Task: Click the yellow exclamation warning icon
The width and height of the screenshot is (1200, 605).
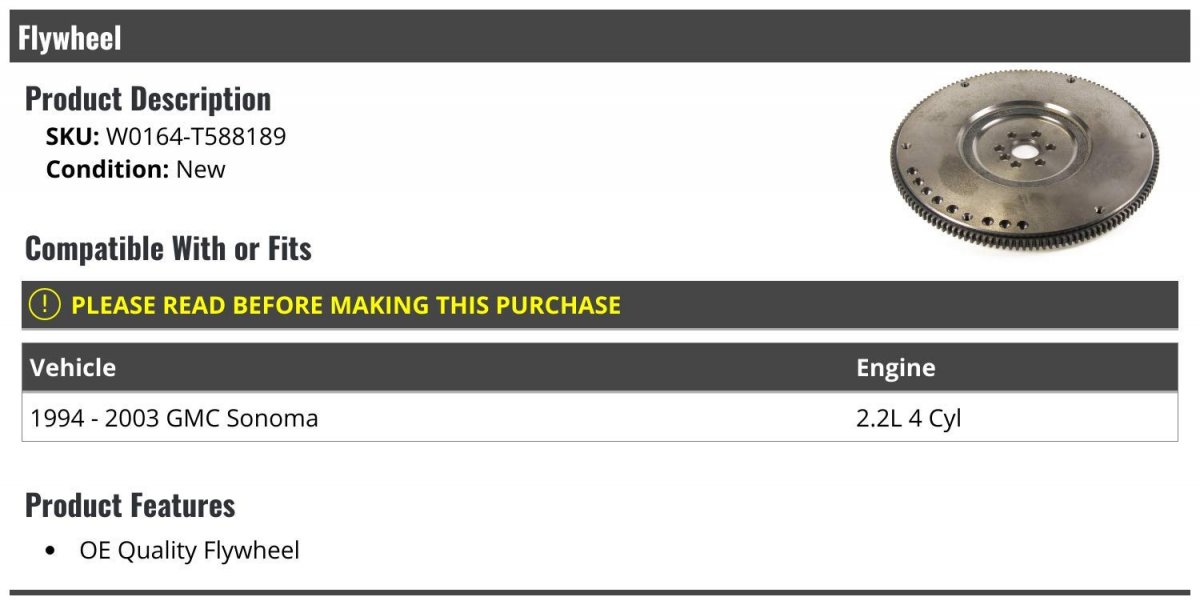Action: (x=44, y=304)
